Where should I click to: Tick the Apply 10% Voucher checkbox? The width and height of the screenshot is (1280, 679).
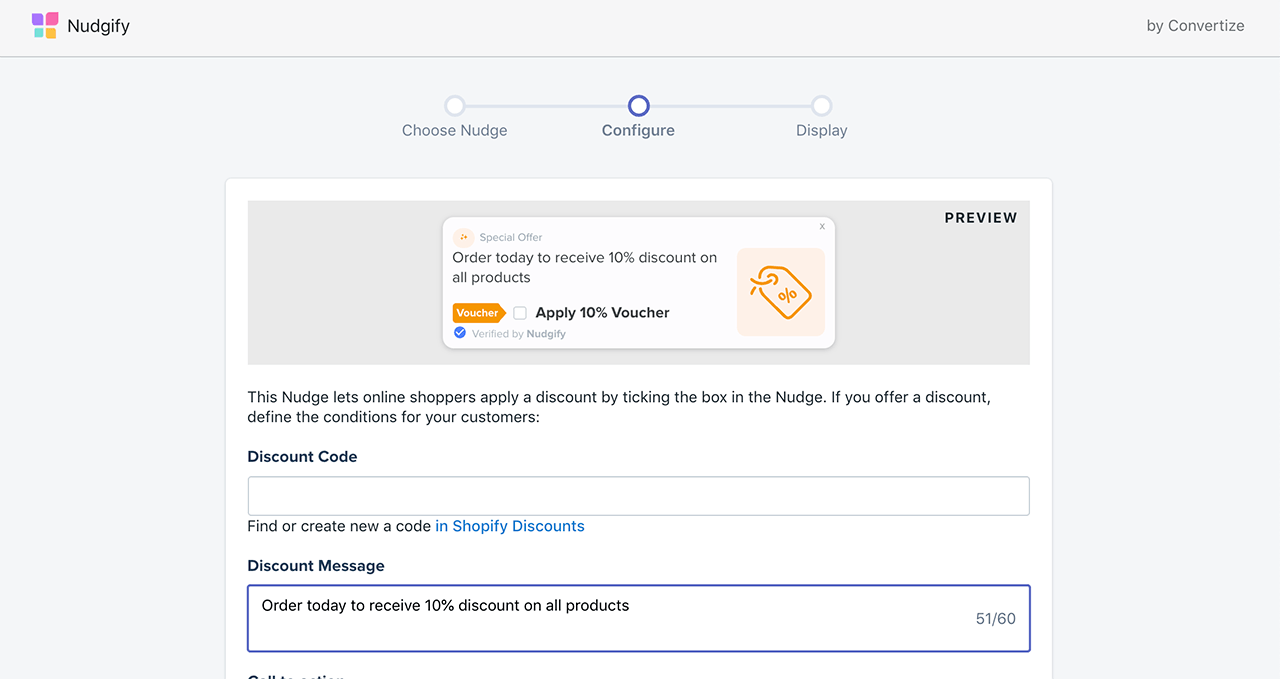pyautogui.click(x=520, y=313)
